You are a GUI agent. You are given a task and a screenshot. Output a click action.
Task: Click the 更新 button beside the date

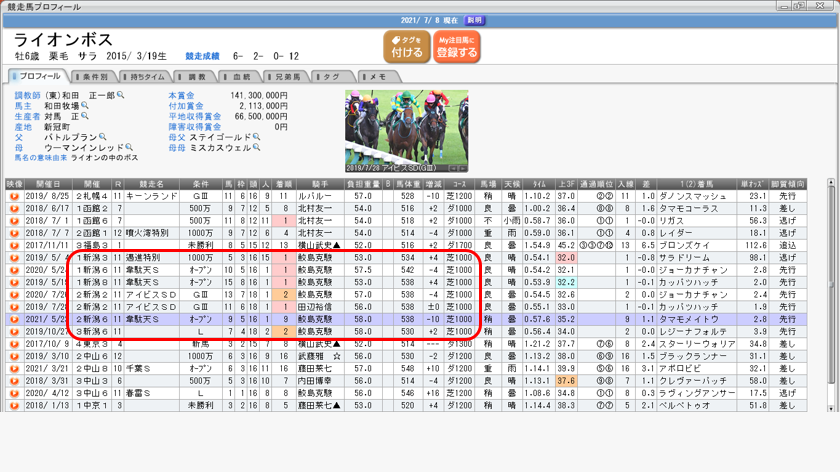click(x=475, y=20)
